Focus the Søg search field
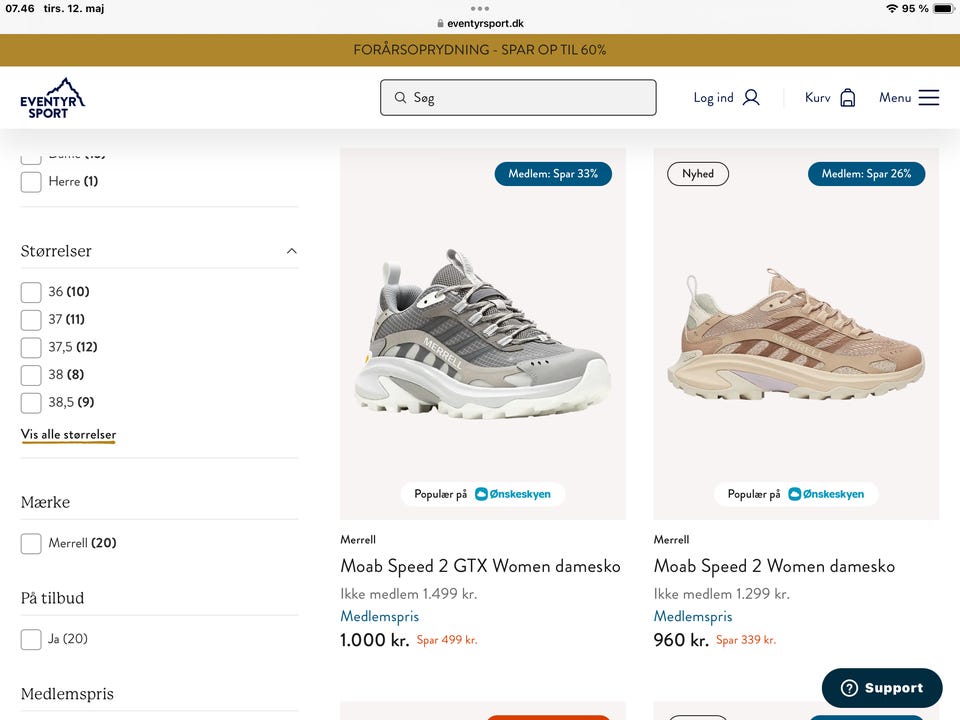The width and height of the screenshot is (960, 720). pos(518,97)
